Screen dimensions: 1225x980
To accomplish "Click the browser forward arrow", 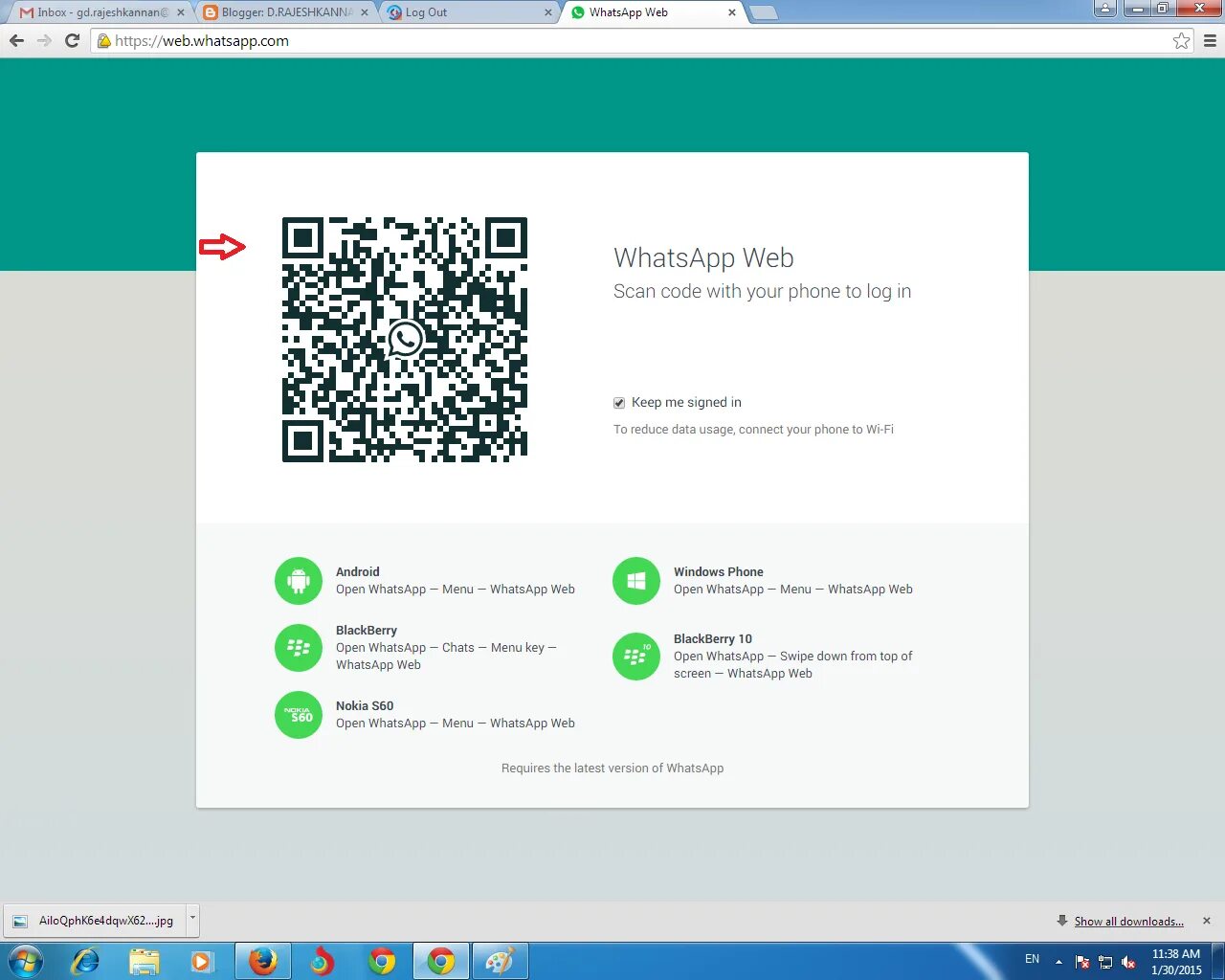I will pyautogui.click(x=44, y=41).
